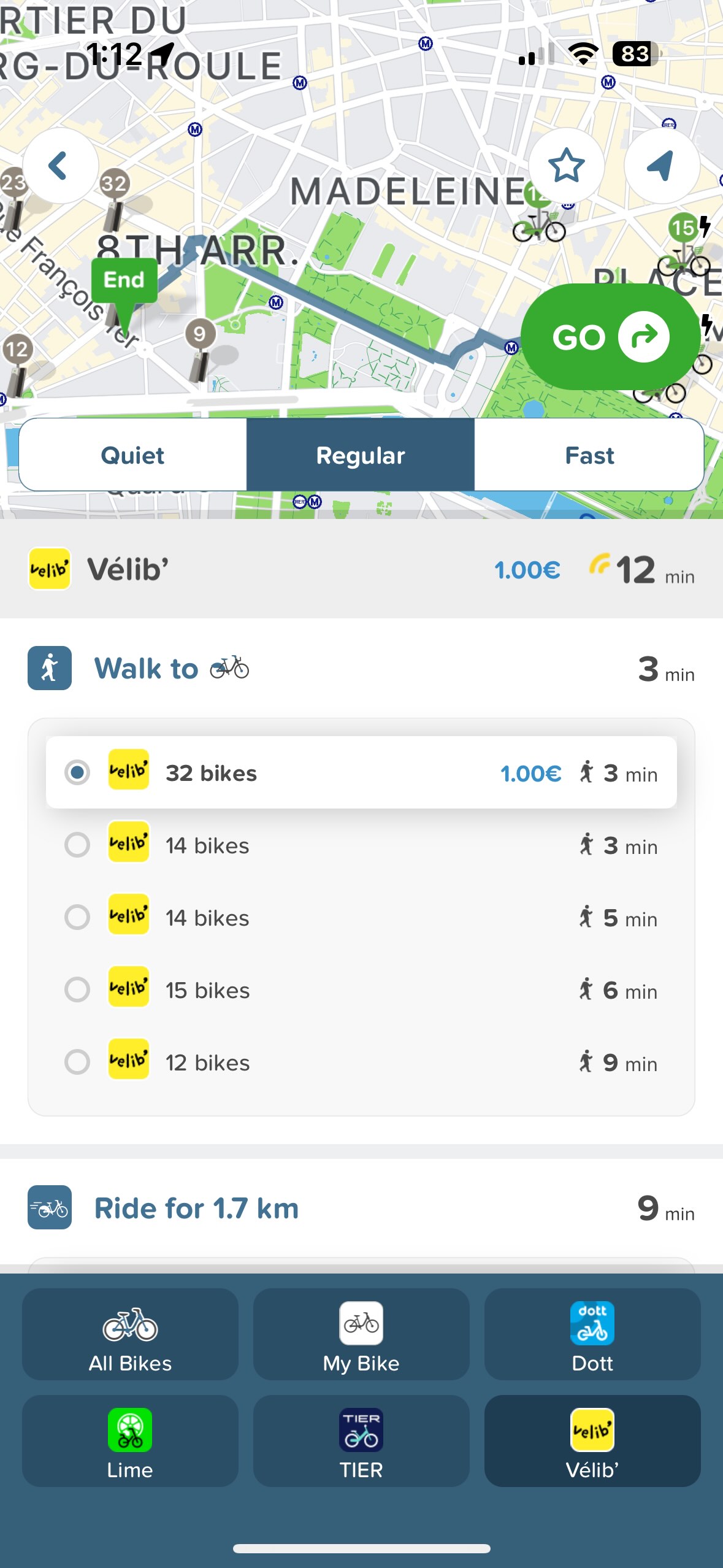Image resolution: width=723 pixels, height=1568 pixels.
Task: Choose the 14 bikes, 5 min station
Action: click(361, 918)
